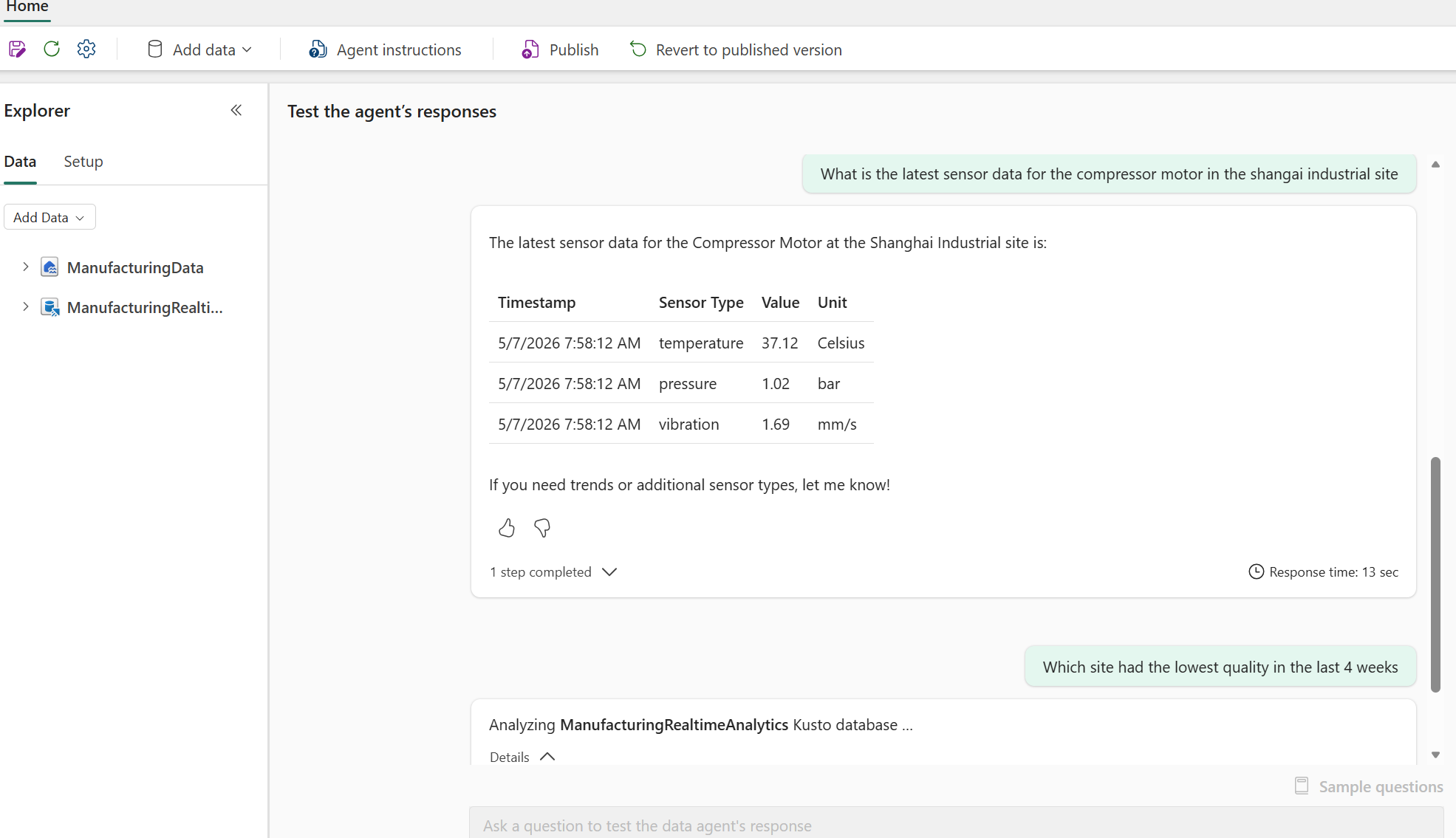Viewport: 1456px width, 838px height.
Task: Click the Refresh icon in the toolbar
Action: [x=52, y=49]
